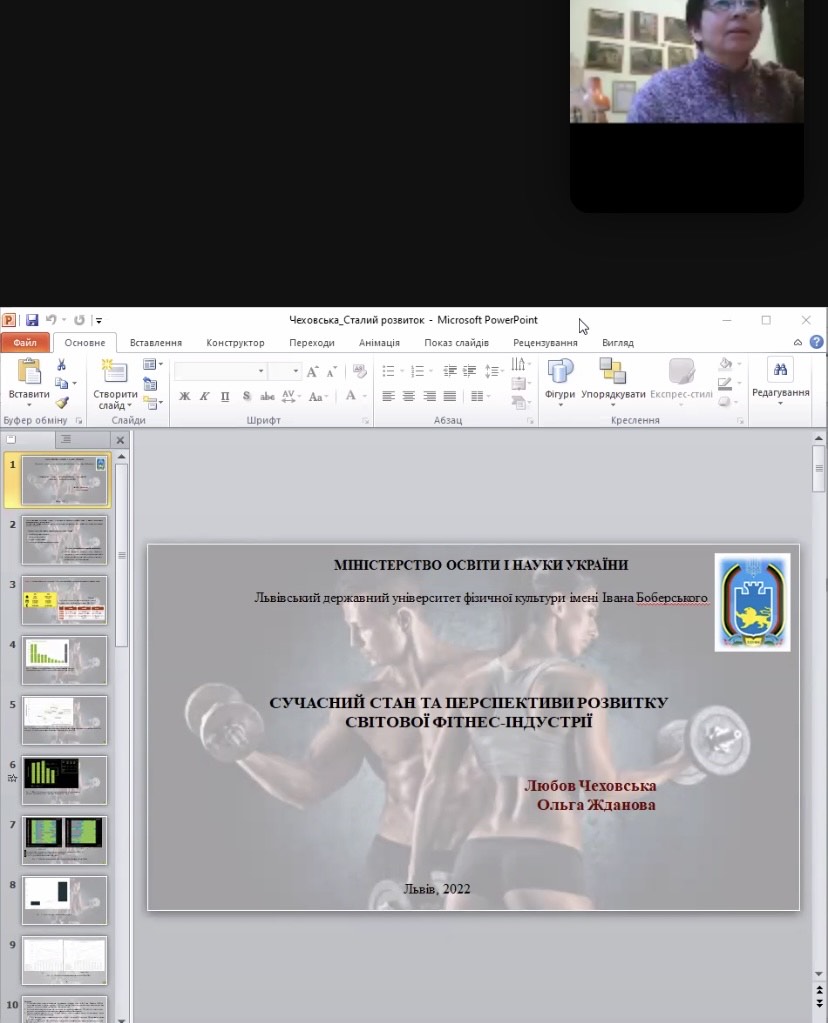Screen dimensions: 828x1023
Task: Toggle bold Ж formatting
Action: (184, 396)
